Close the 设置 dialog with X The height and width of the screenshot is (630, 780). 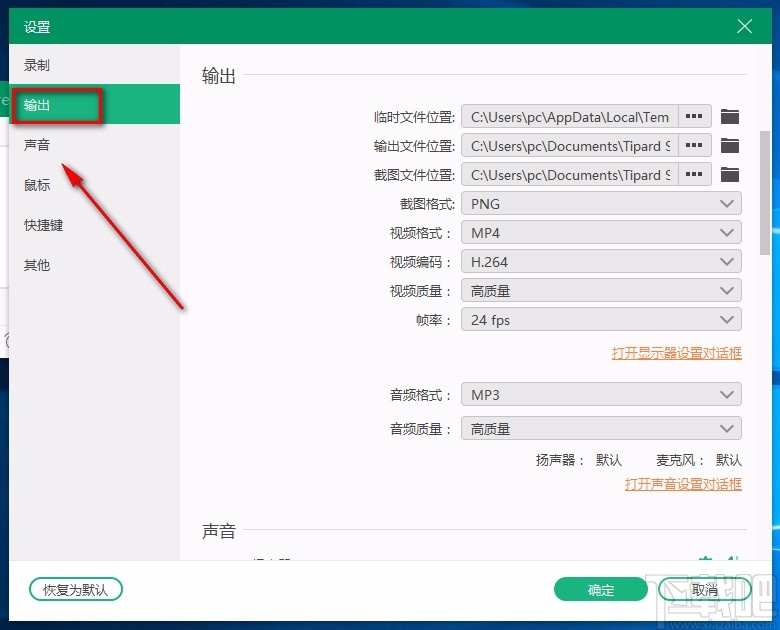point(744,26)
